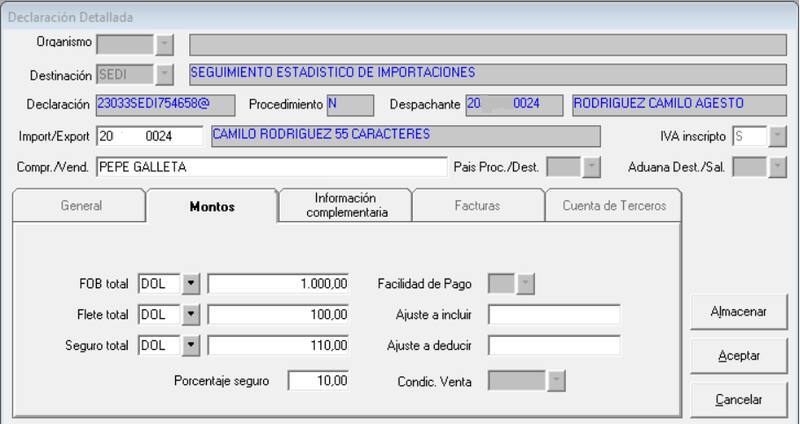Cancel the declaration with Cancelar
Image resolution: width=800 pixels, height=424 pixels.
(738, 399)
